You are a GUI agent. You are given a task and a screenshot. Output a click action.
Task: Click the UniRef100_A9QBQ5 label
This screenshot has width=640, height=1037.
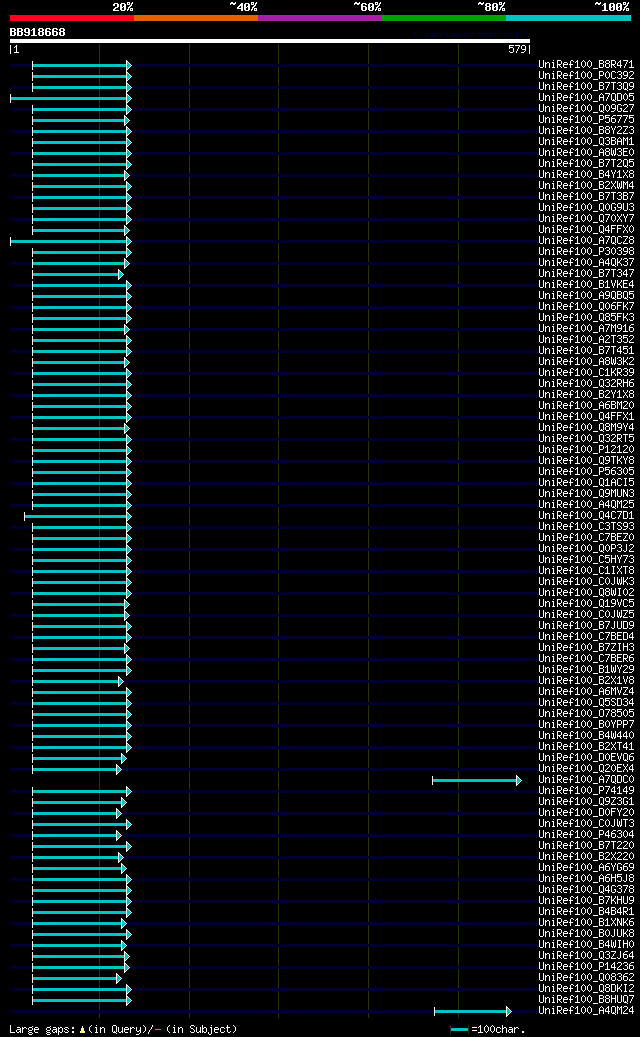(586, 296)
